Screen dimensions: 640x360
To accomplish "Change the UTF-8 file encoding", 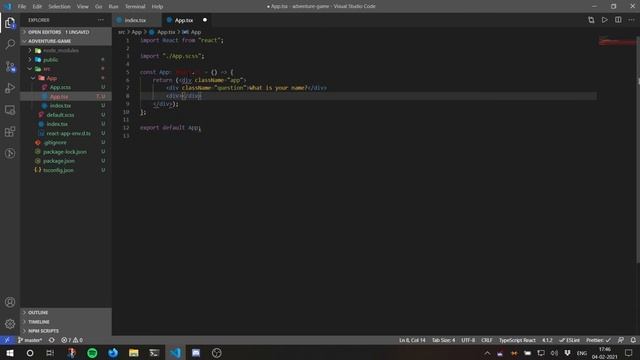I will [x=468, y=340].
